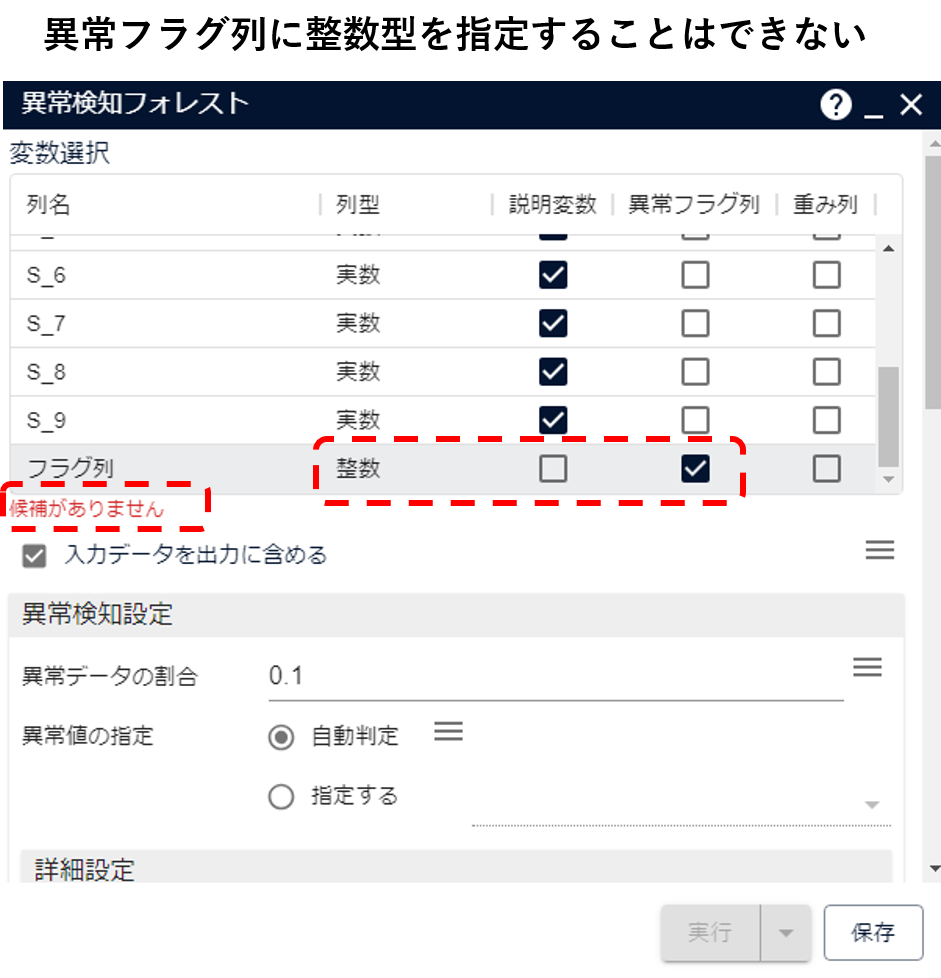Close the 異常検知フォレスト dialog
The width and height of the screenshot is (941, 978).
click(x=911, y=104)
